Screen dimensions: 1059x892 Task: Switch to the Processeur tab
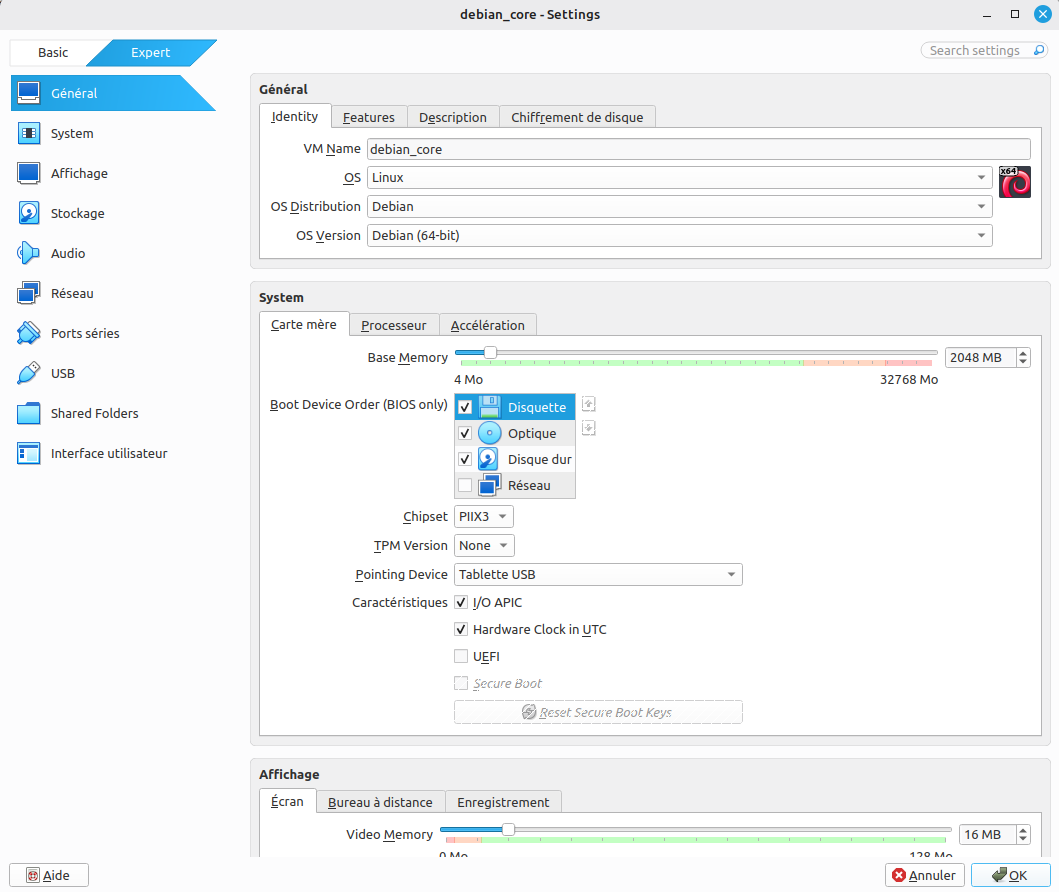[x=394, y=325]
